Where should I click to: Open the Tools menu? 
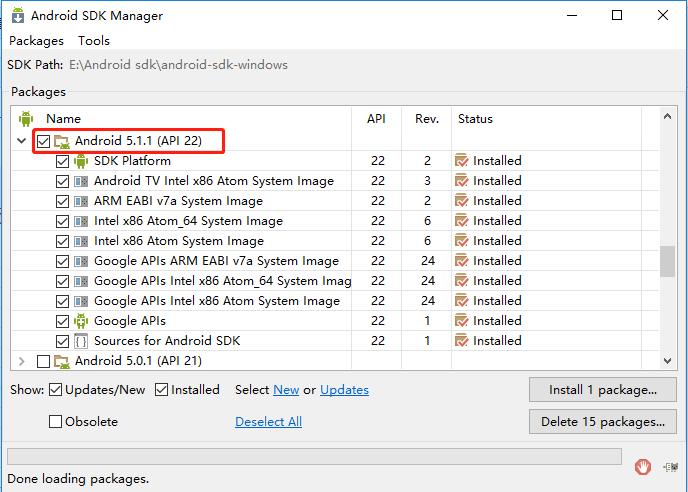94,41
